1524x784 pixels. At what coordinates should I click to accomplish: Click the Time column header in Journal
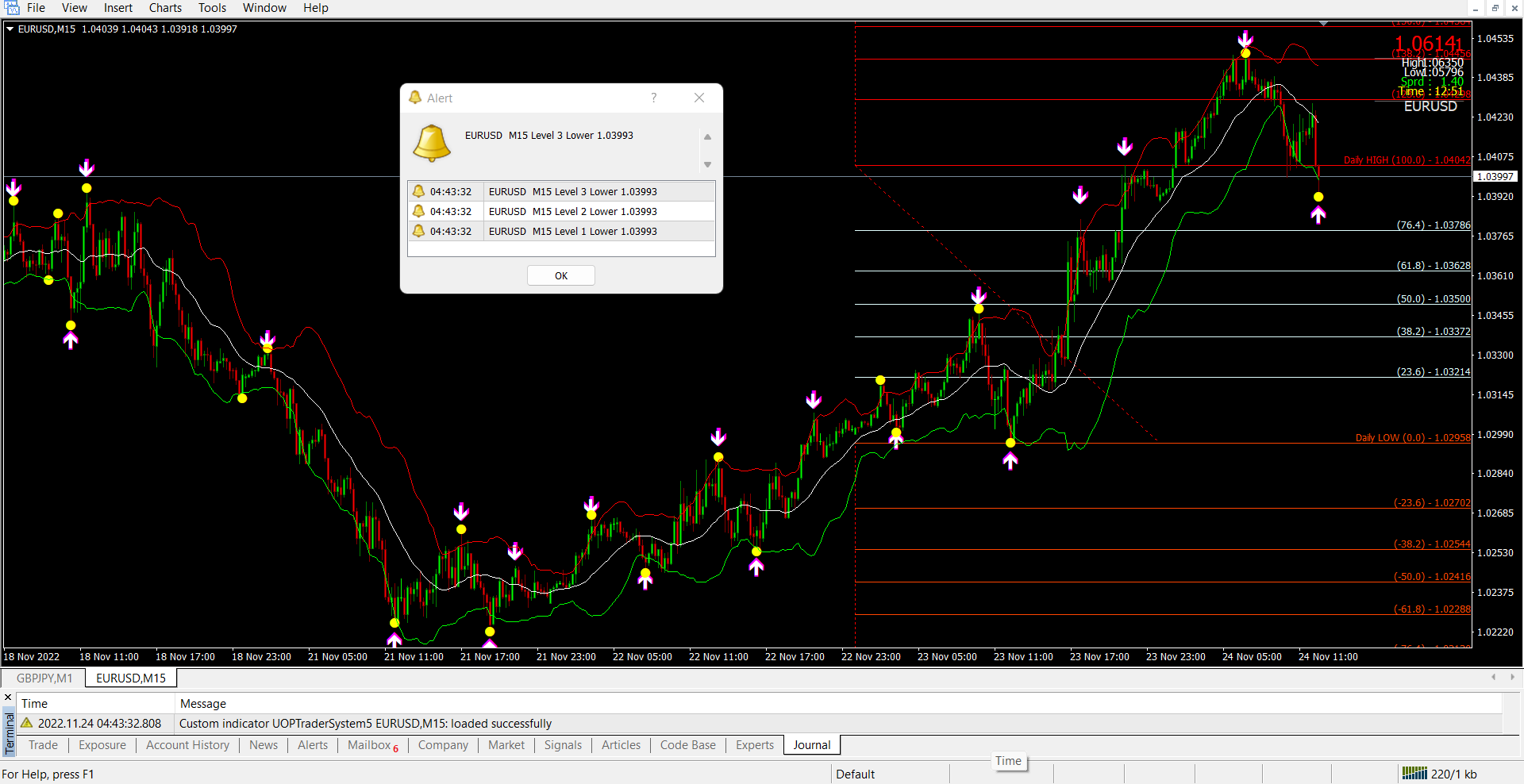tap(35, 703)
